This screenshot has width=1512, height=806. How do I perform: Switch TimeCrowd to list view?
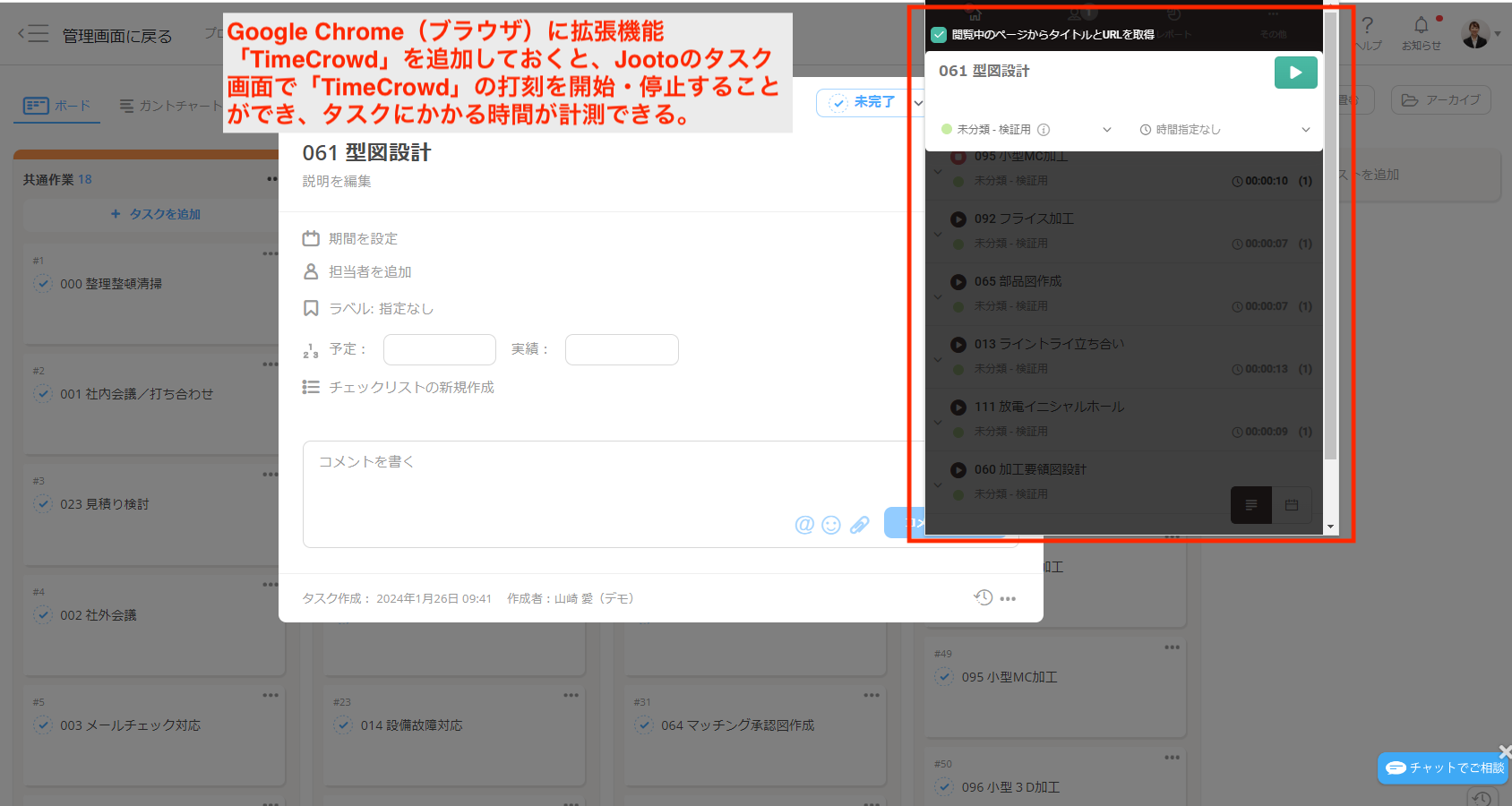pos(1251,505)
